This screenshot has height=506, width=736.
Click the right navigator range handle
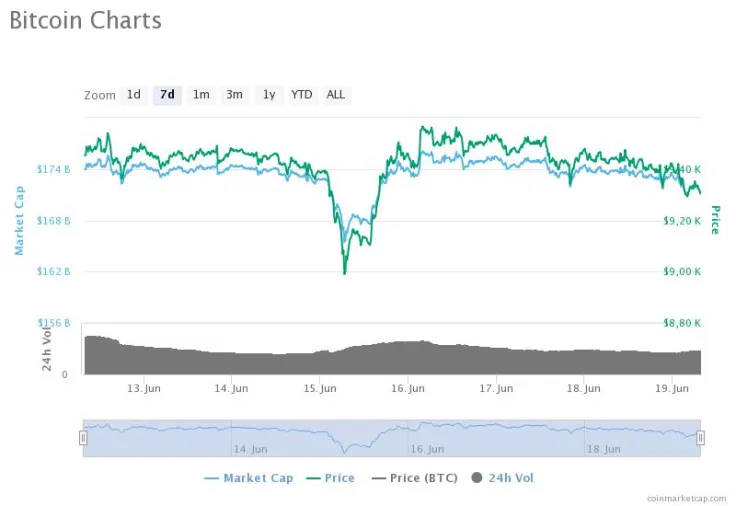click(x=700, y=437)
